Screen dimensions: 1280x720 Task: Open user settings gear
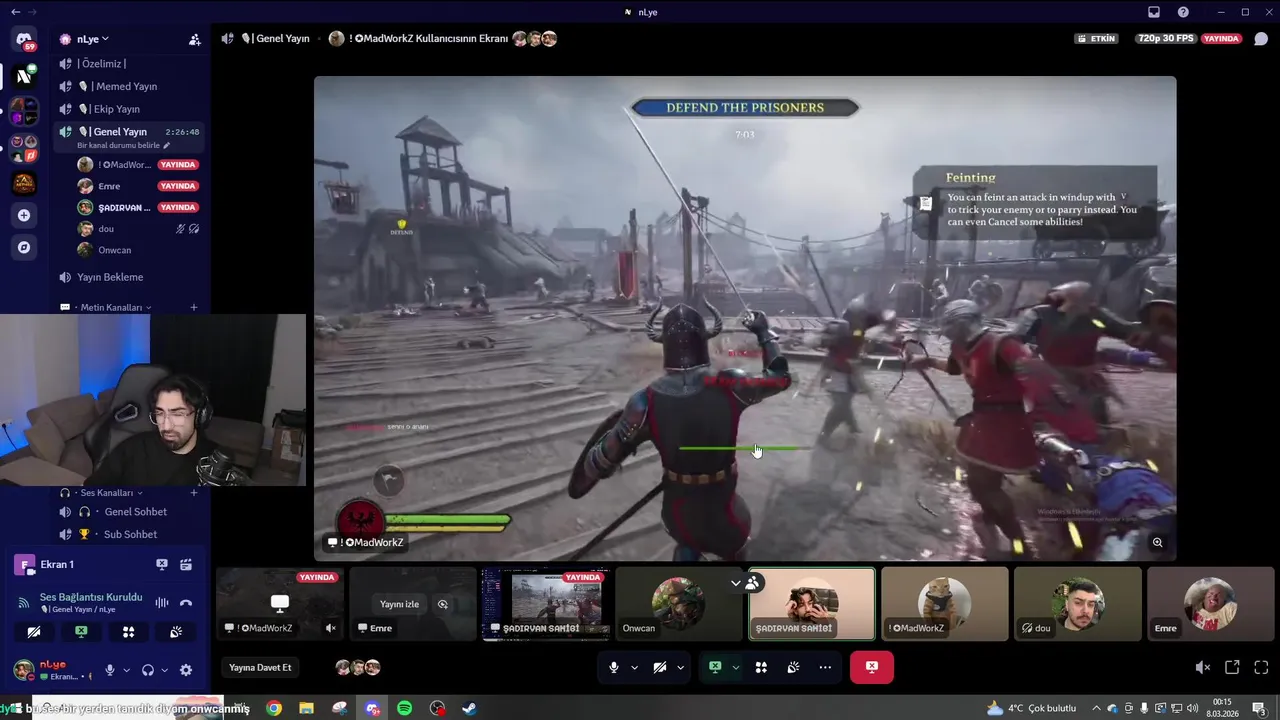pyautogui.click(x=186, y=670)
